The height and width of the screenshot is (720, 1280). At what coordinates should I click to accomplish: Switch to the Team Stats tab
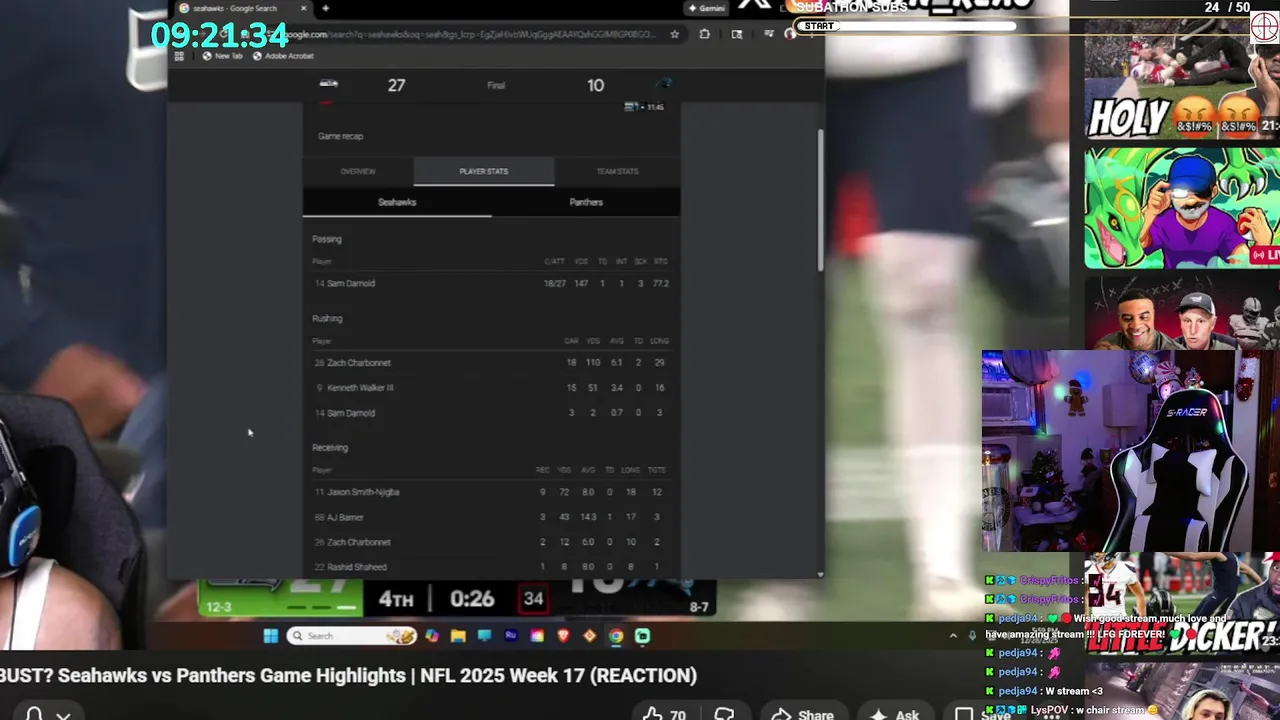(x=617, y=171)
